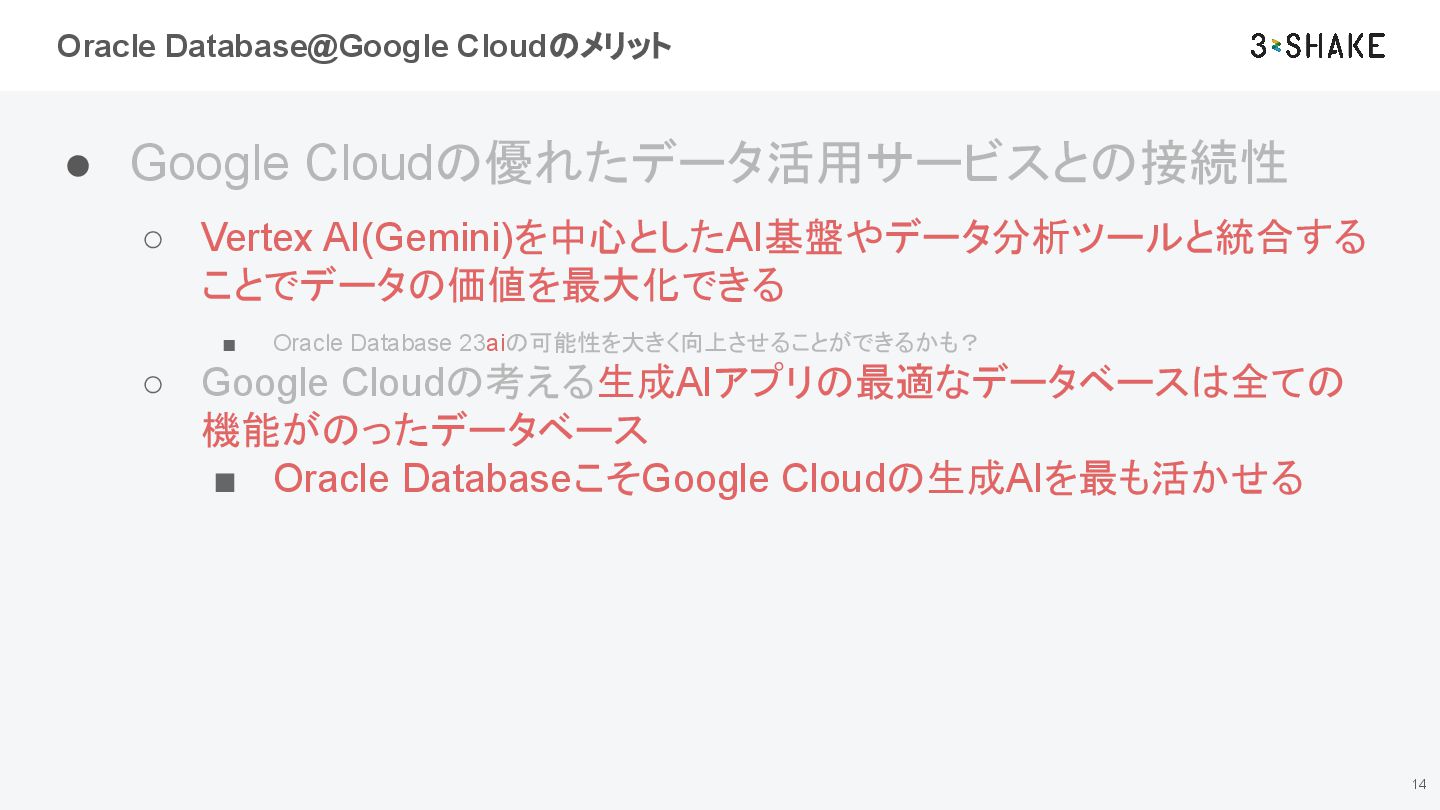Click the small gray line Oracle Database 23aiの可能性
Image resolution: width=1440 pixels, height=810 pixels.
pyautogui.click(x=625, y=343)
